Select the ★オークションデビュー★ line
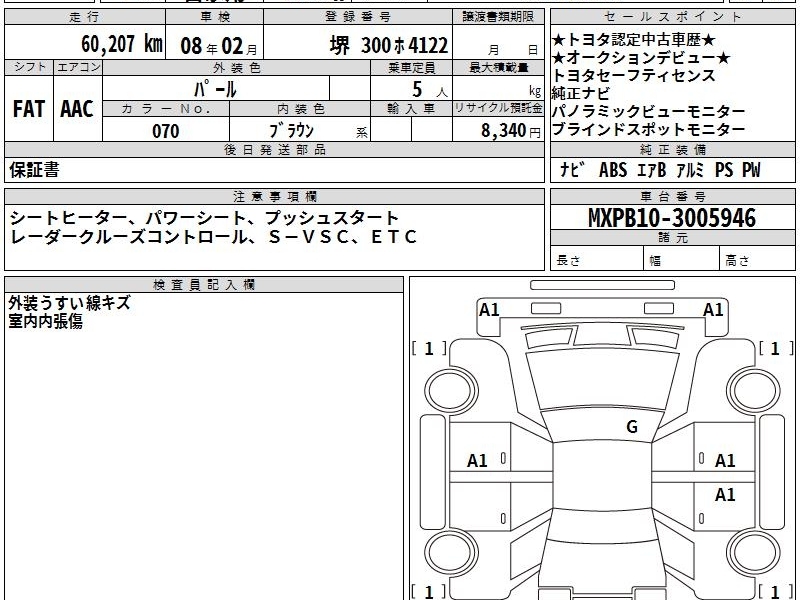The height and width of the screenshot is (600, 800). 641,58
